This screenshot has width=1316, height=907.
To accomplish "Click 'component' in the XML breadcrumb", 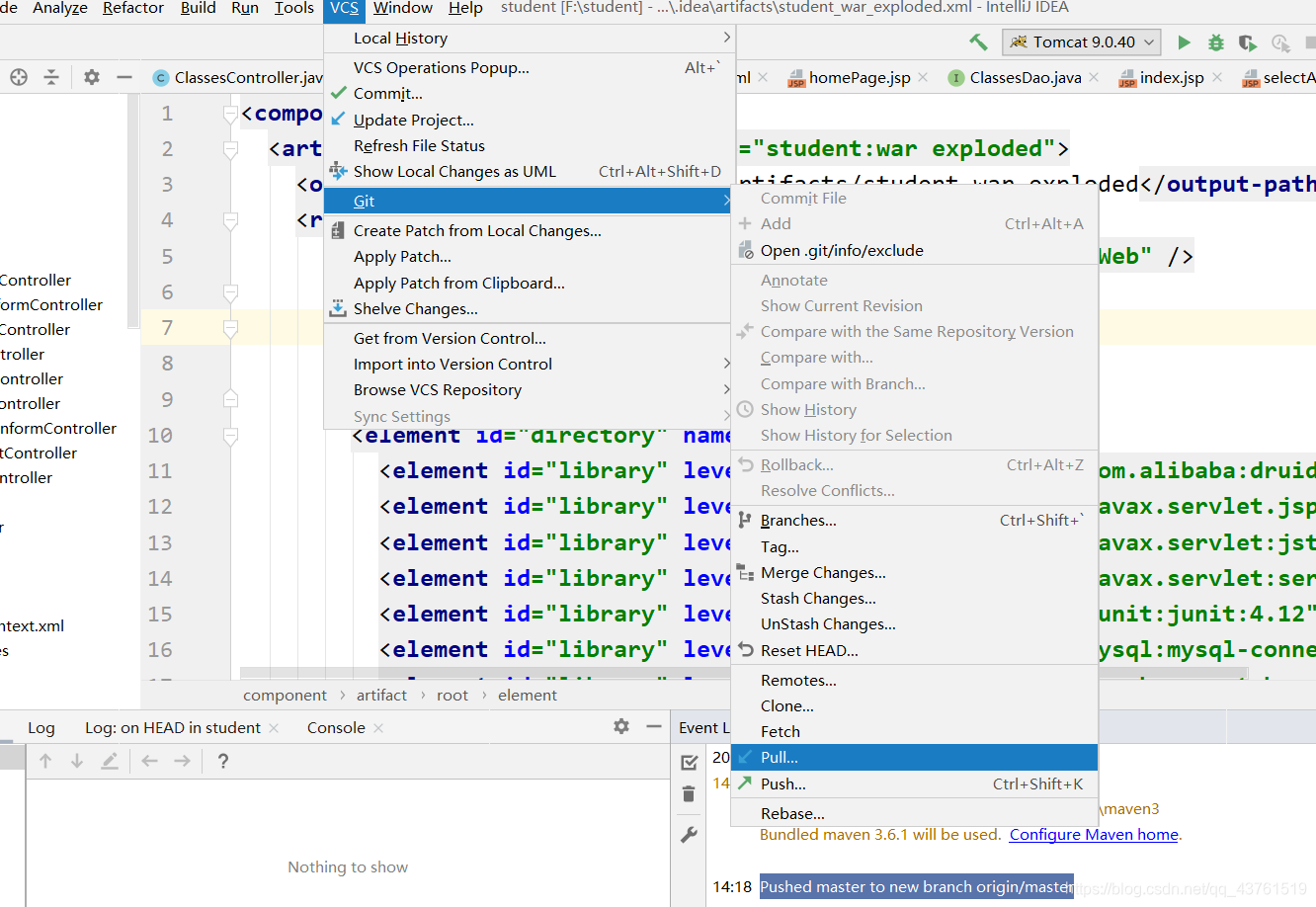I will 285,696.
